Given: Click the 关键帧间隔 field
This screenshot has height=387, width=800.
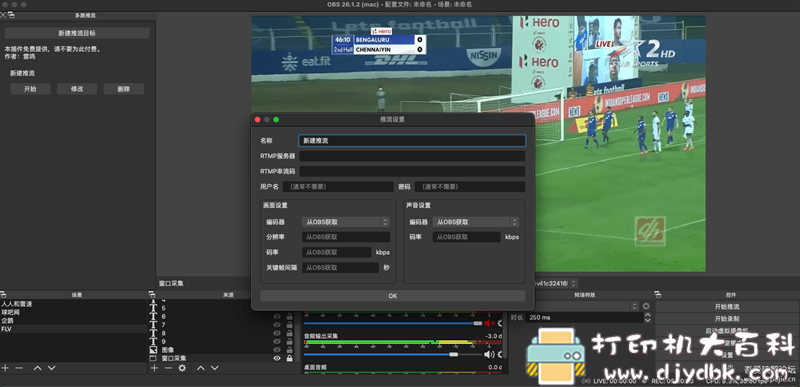Looking at the screenshot, I should click(340, 268).
